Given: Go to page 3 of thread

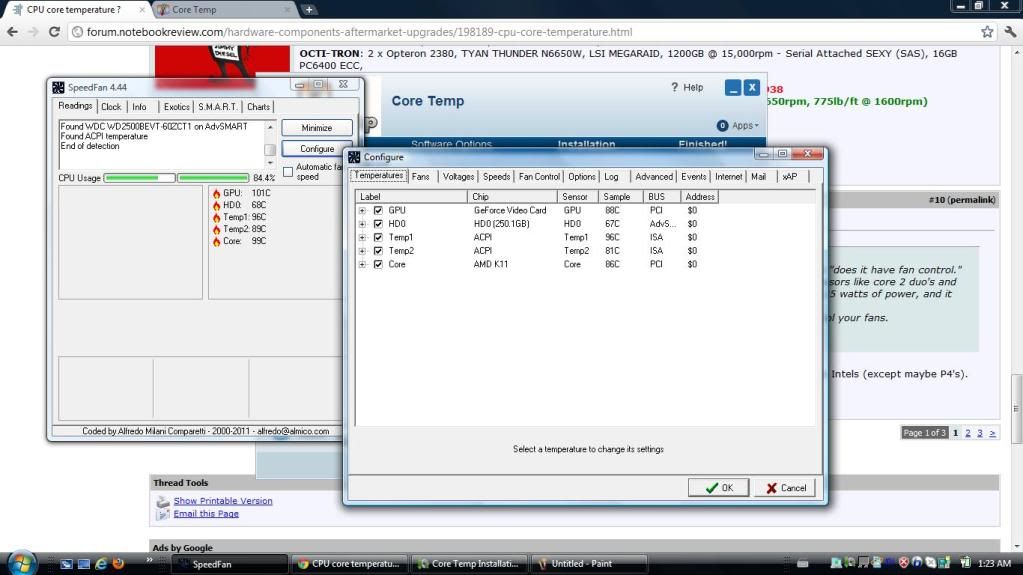Looking at the screenshot, I should click(979, 433).
